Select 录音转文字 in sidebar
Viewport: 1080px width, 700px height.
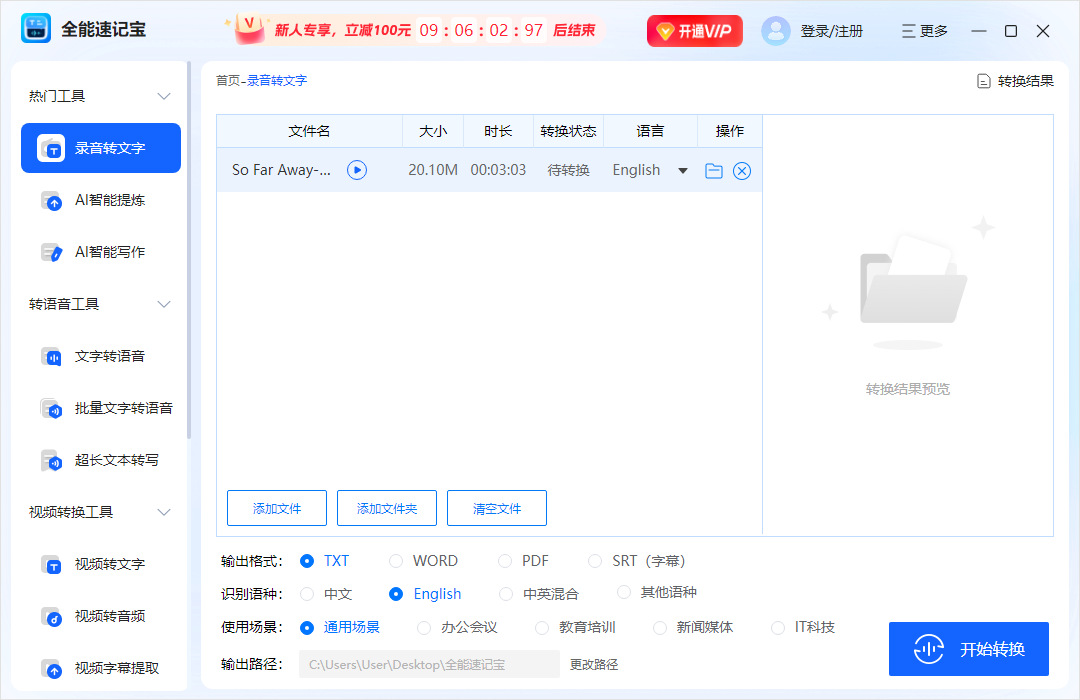[101, 148]
